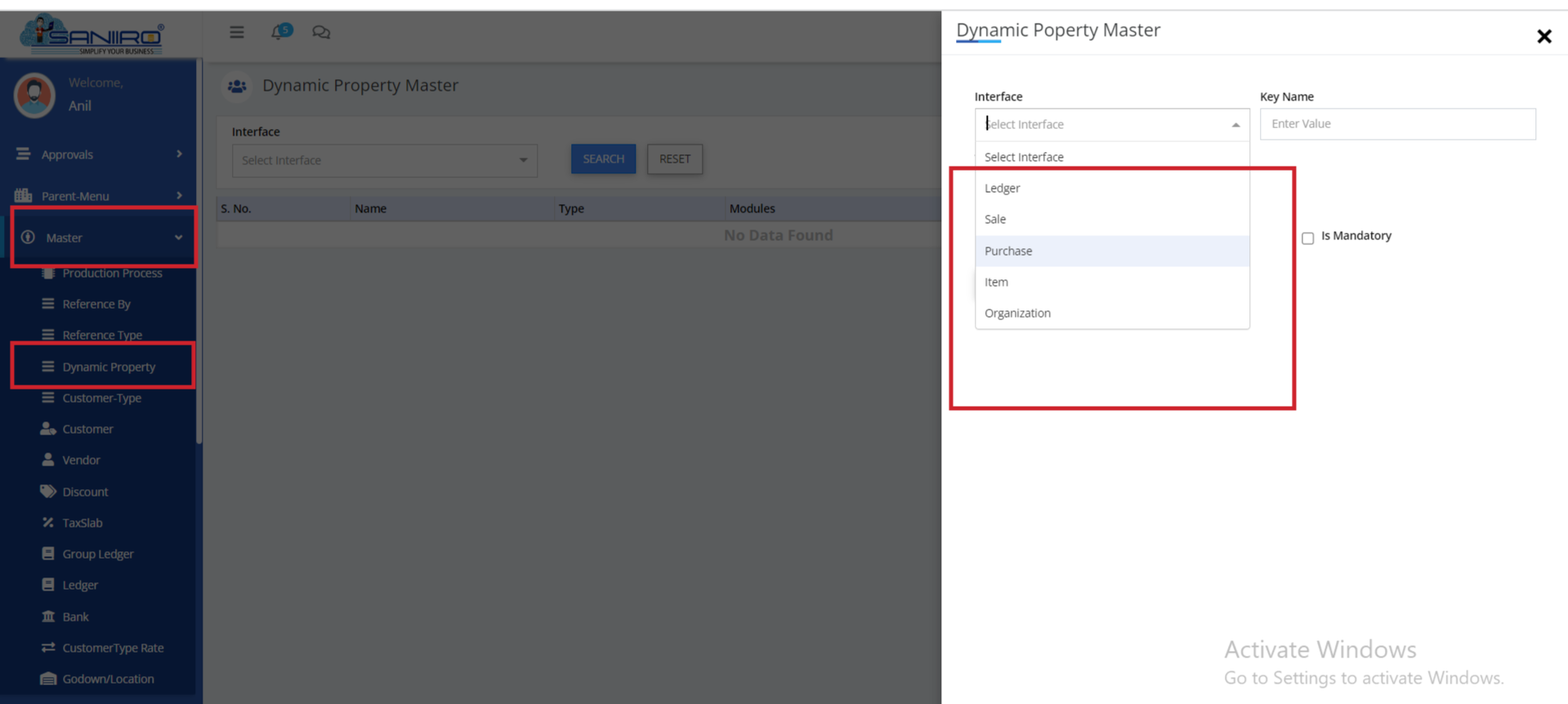The height and width of the screenshot is (704, 1568).
Task: Click the Discount tag icon
Action: [x=48, y=492]
